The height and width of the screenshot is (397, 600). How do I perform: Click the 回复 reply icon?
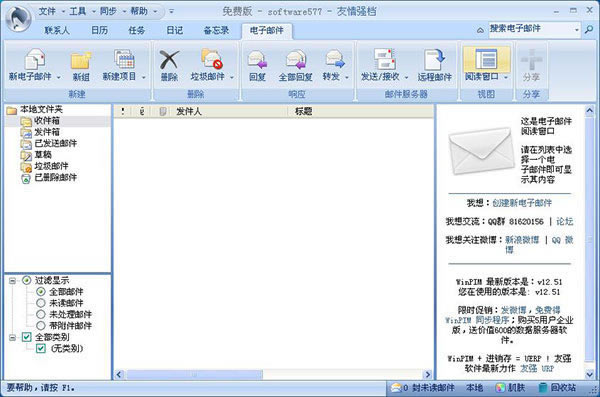click(x=257, y=59)
